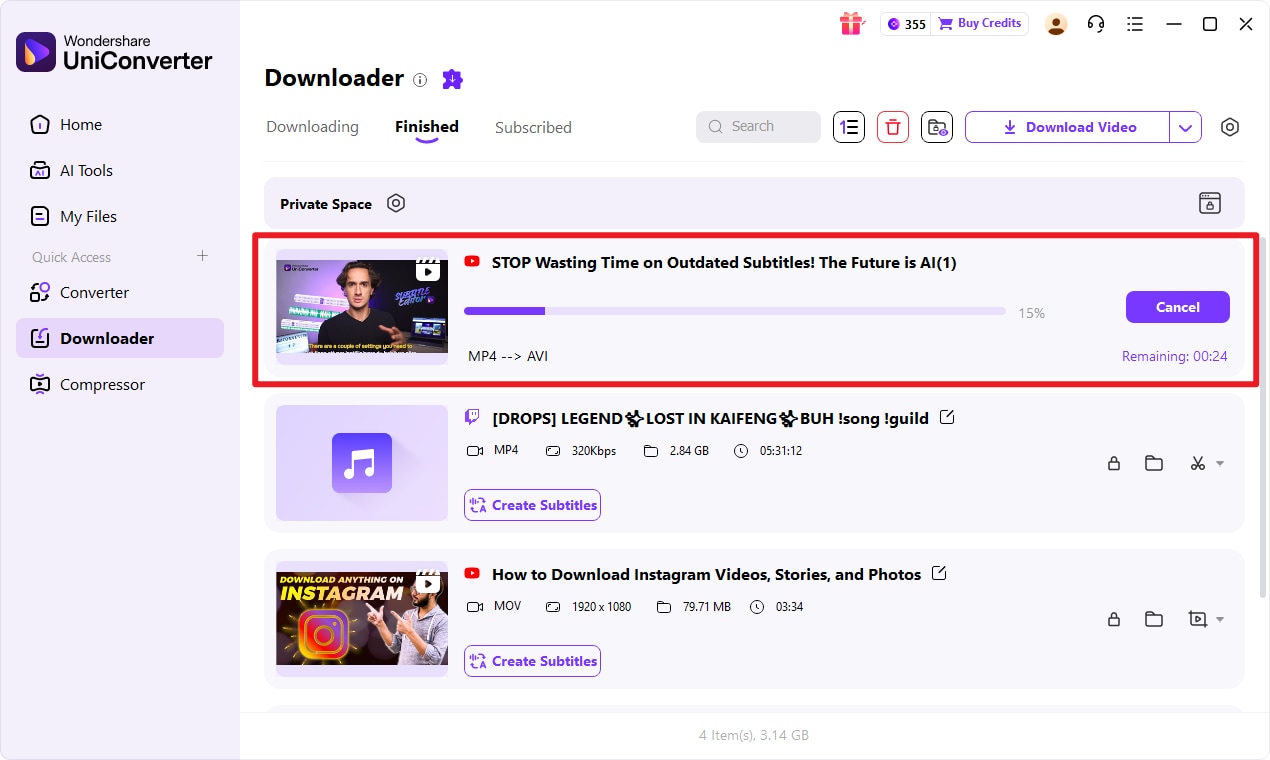Open the sort order options icon
The image size is (1270, 760).
coord(848,127)
